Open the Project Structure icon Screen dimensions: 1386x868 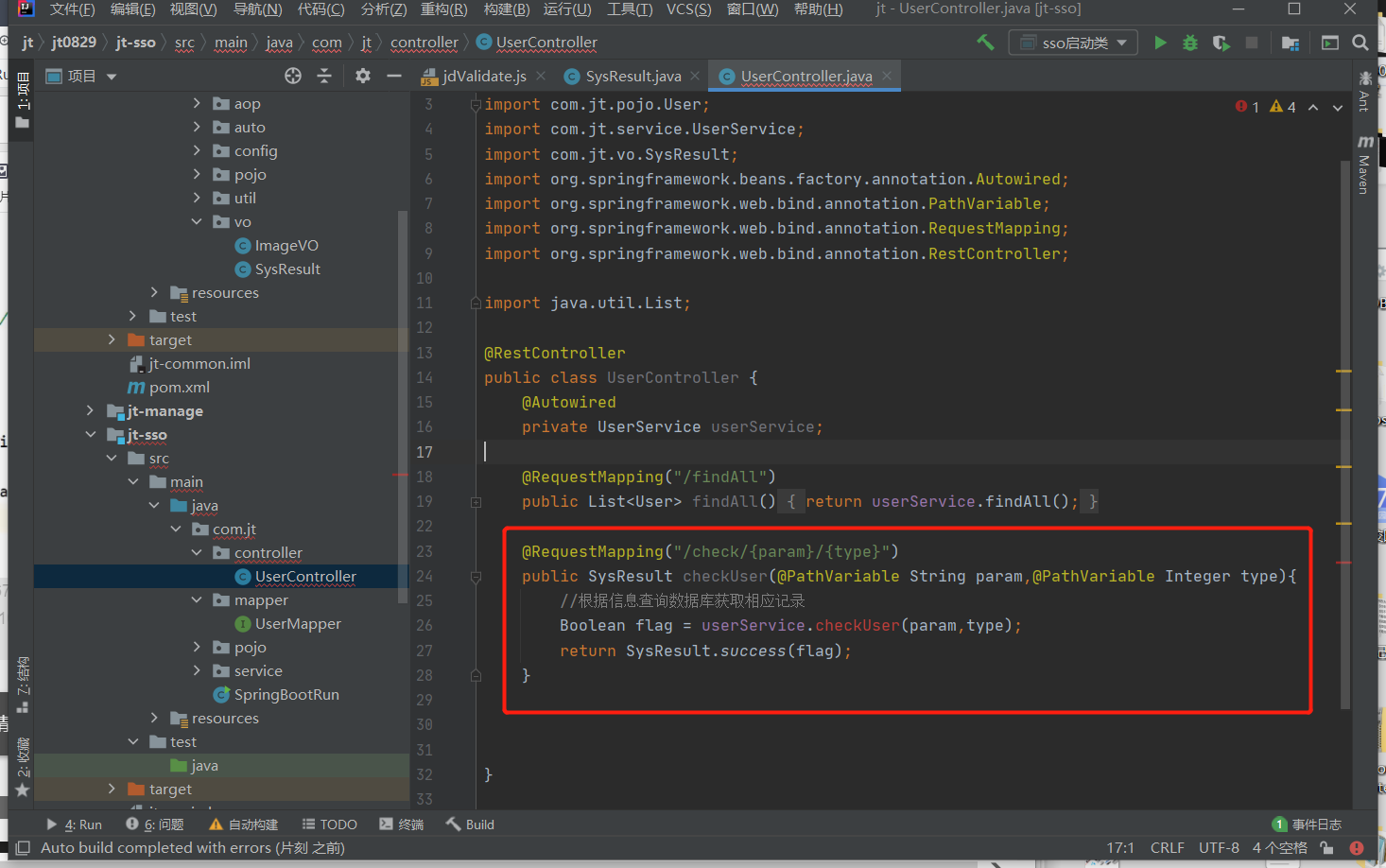click(1291, 43)
